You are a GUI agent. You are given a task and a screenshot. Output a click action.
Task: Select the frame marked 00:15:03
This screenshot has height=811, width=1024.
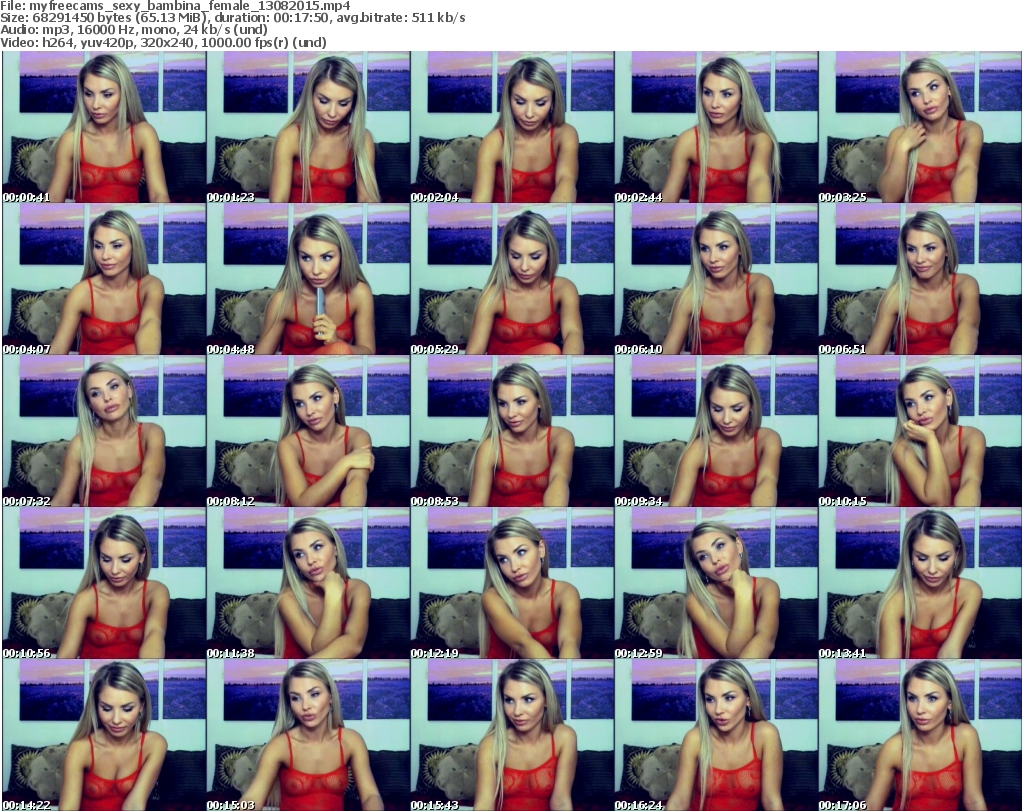(x=308, y=735)
